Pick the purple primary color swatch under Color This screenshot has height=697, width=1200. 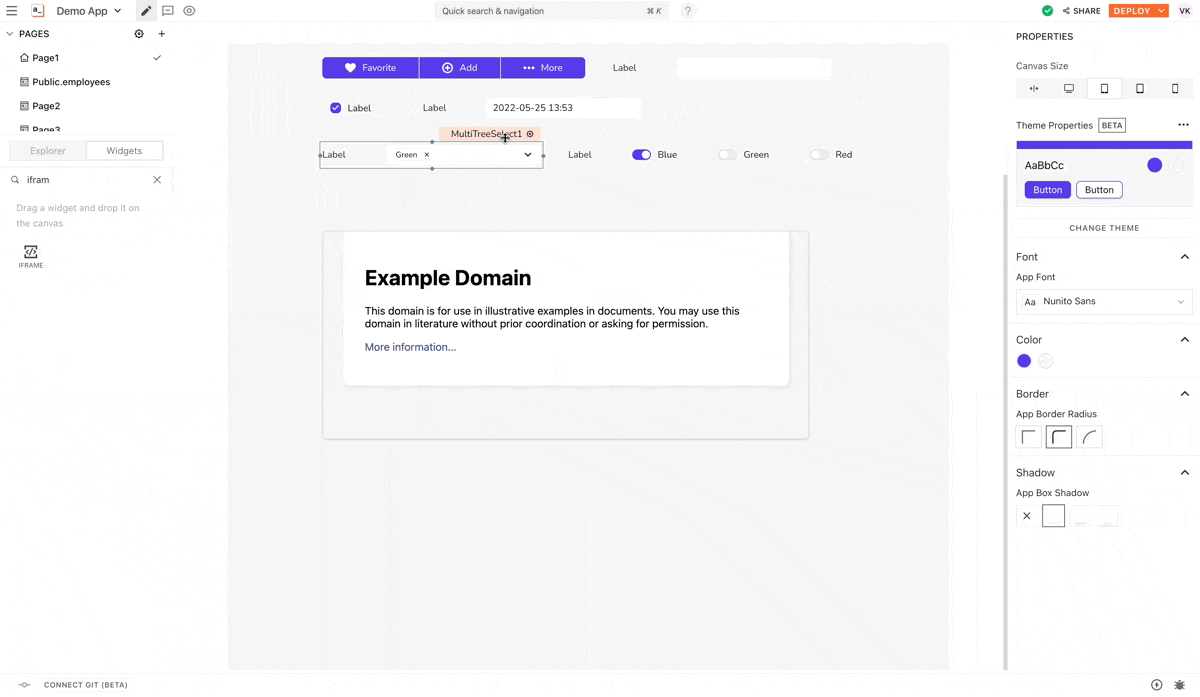[x=1024, y=361]
